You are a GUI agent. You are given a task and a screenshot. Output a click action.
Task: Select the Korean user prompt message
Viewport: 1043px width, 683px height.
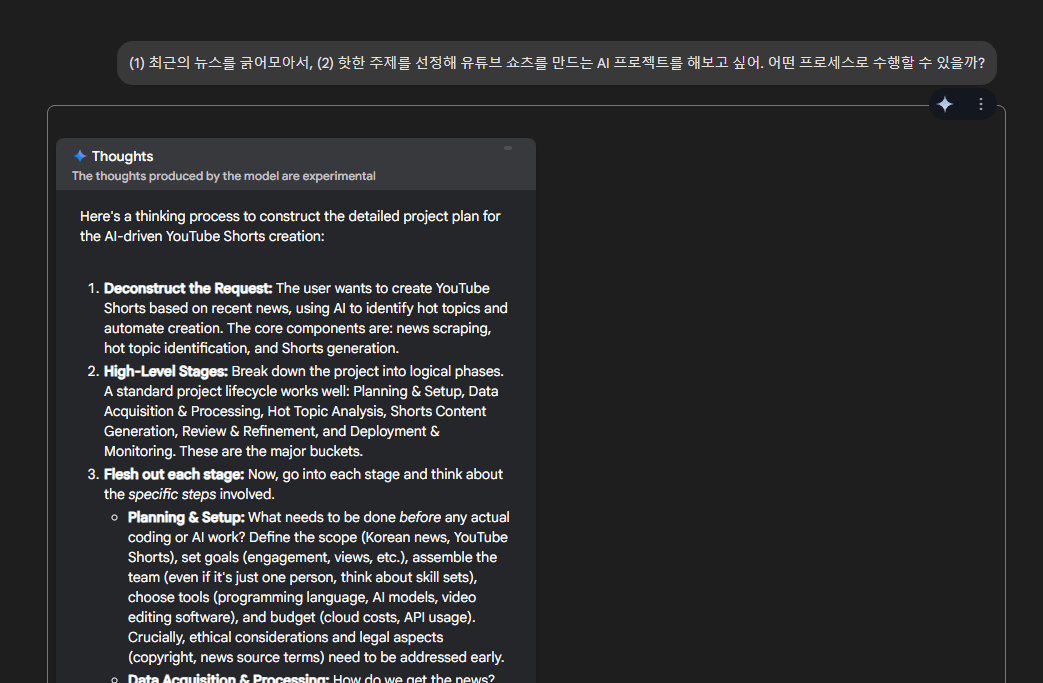tap(557, 63)
